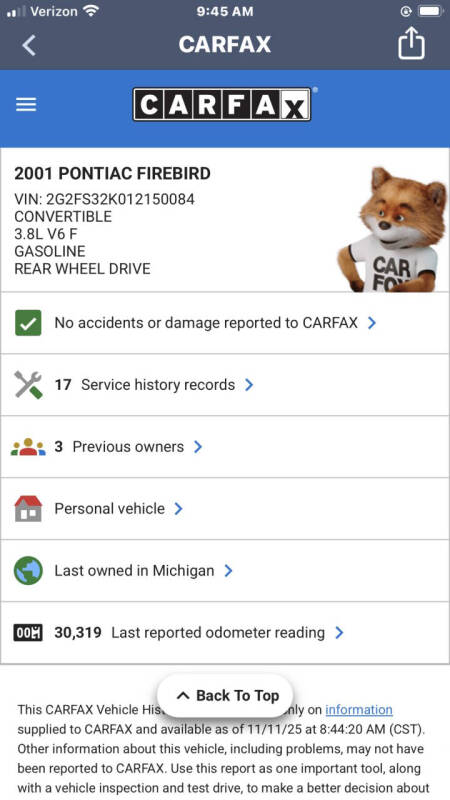The height and width of the screenshot is (800, 450).
Task: Open the share icon at top right
Action: point(411,43)
